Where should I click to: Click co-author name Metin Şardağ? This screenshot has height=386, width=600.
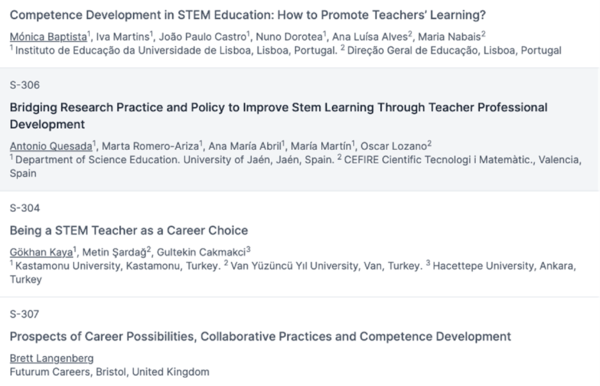[114, 252]
